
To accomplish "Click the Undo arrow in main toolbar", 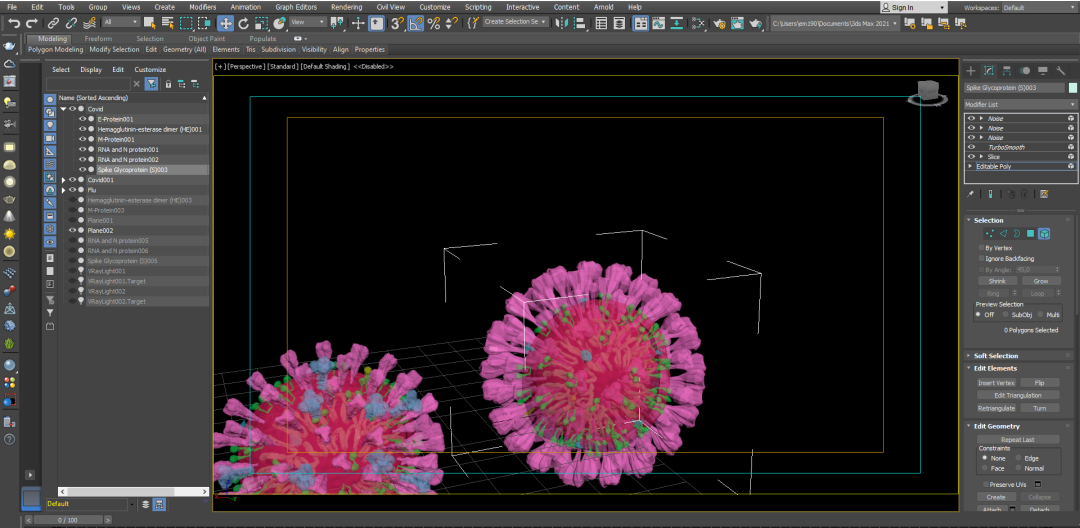I will 14,22.
